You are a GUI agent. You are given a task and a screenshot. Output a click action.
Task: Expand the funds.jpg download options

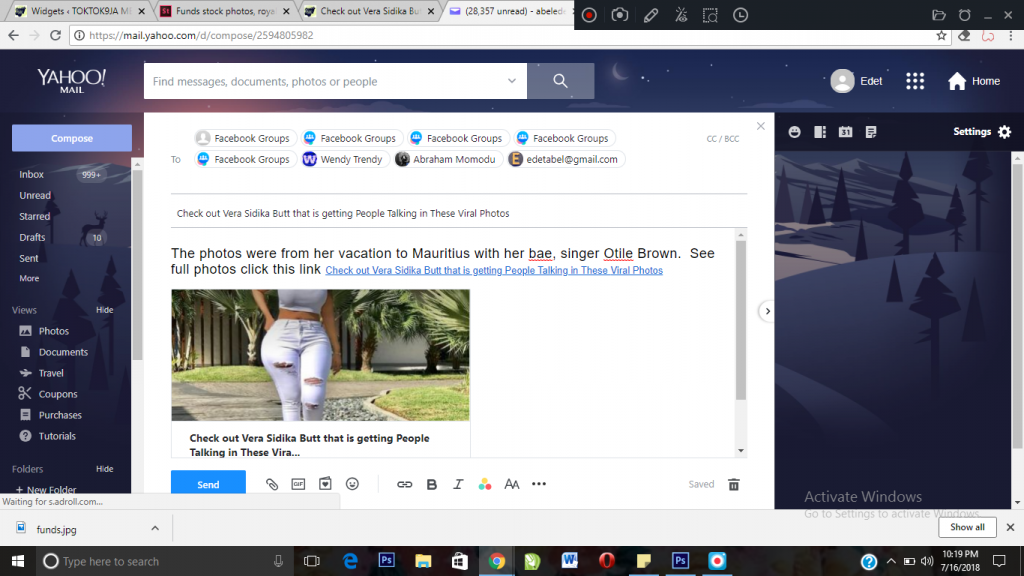[155, 528]
